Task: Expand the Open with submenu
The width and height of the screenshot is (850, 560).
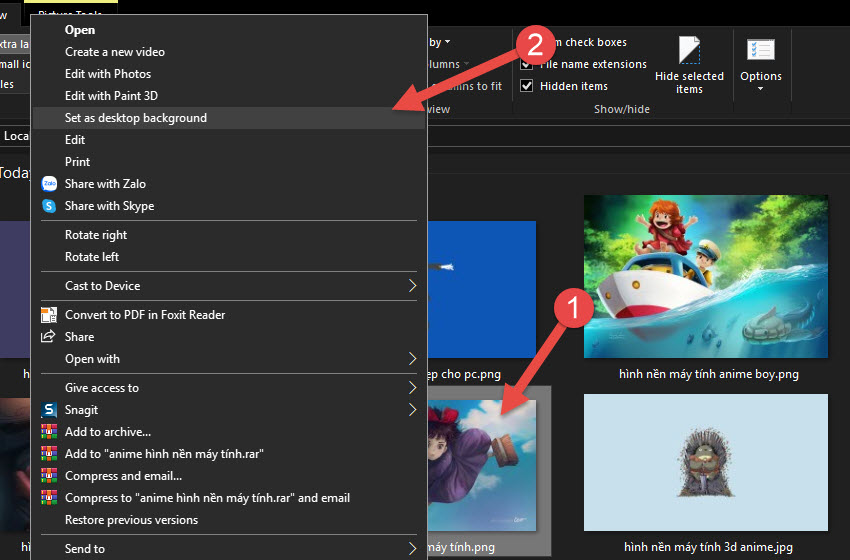Action: [413, 359]
